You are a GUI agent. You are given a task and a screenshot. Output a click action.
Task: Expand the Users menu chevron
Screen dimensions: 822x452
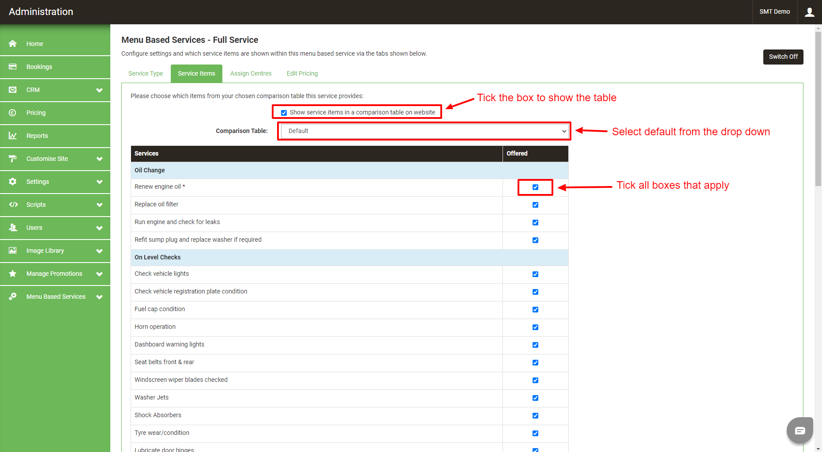pos(99,228)
